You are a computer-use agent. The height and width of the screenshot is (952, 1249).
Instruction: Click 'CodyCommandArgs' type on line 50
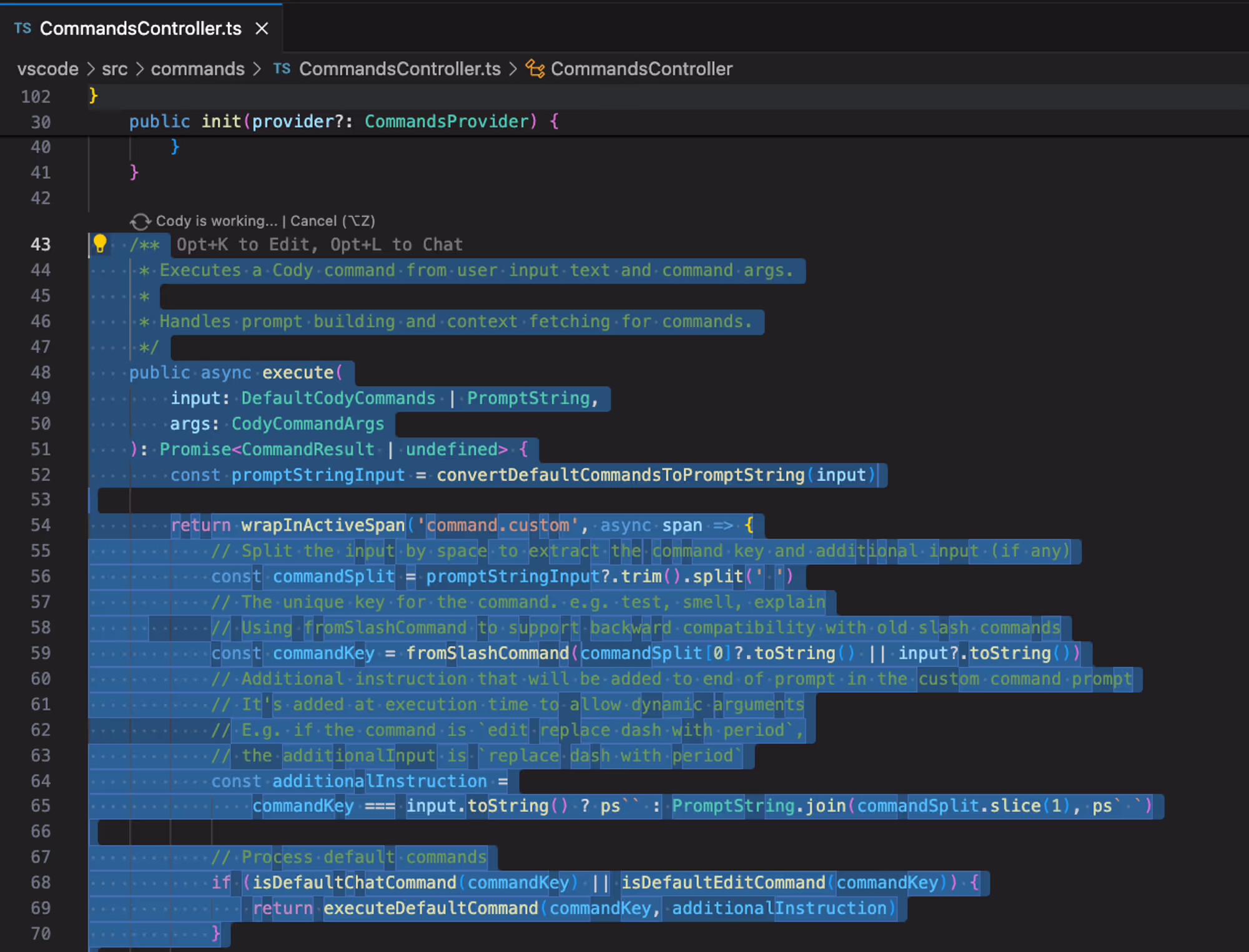308,424
